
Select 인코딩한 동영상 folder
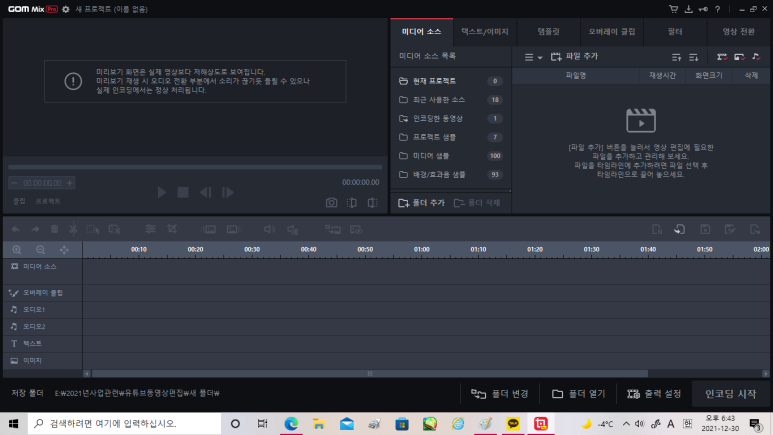point(451,118)
